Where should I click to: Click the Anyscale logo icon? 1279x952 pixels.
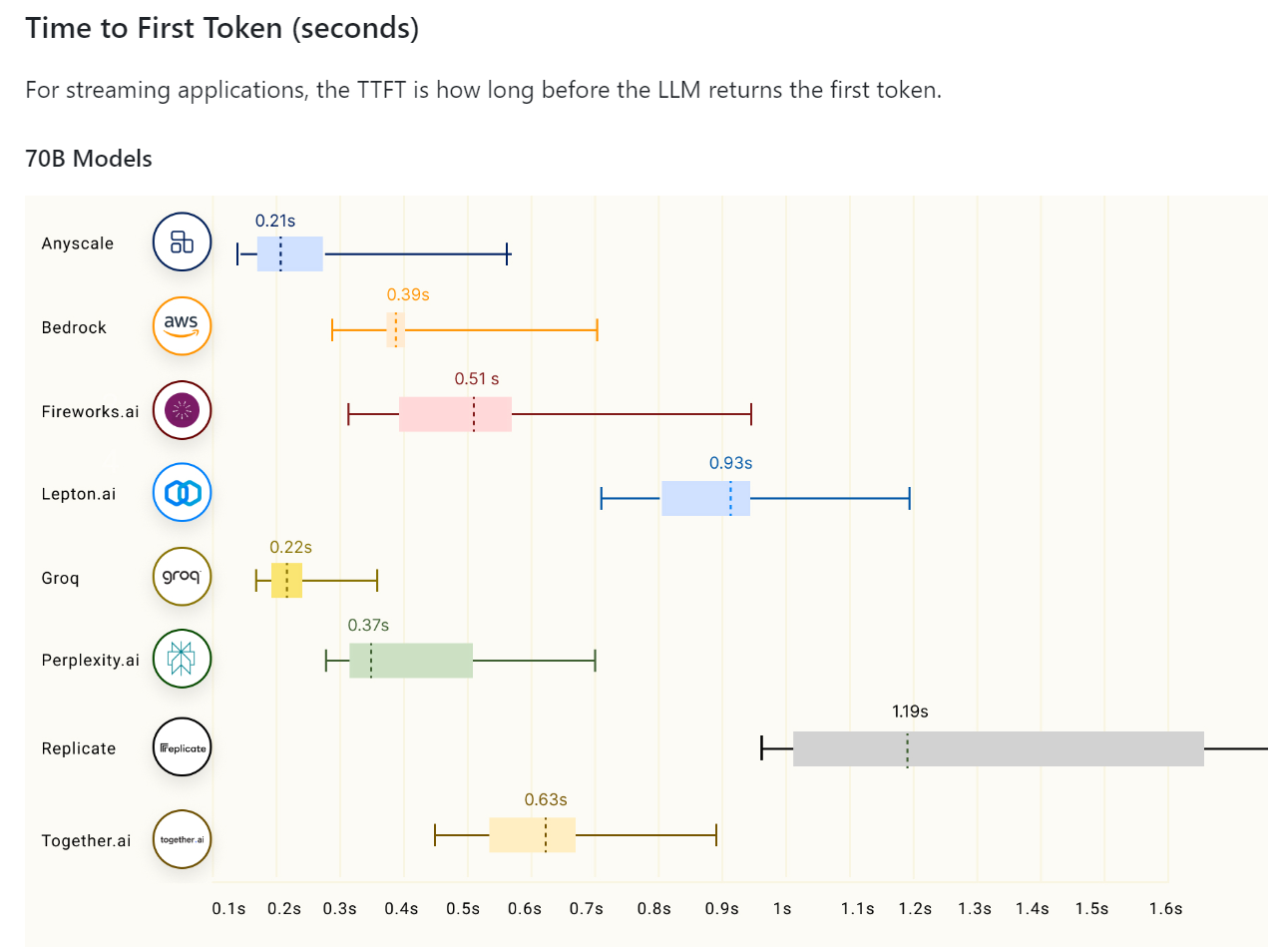click(182, 242)
